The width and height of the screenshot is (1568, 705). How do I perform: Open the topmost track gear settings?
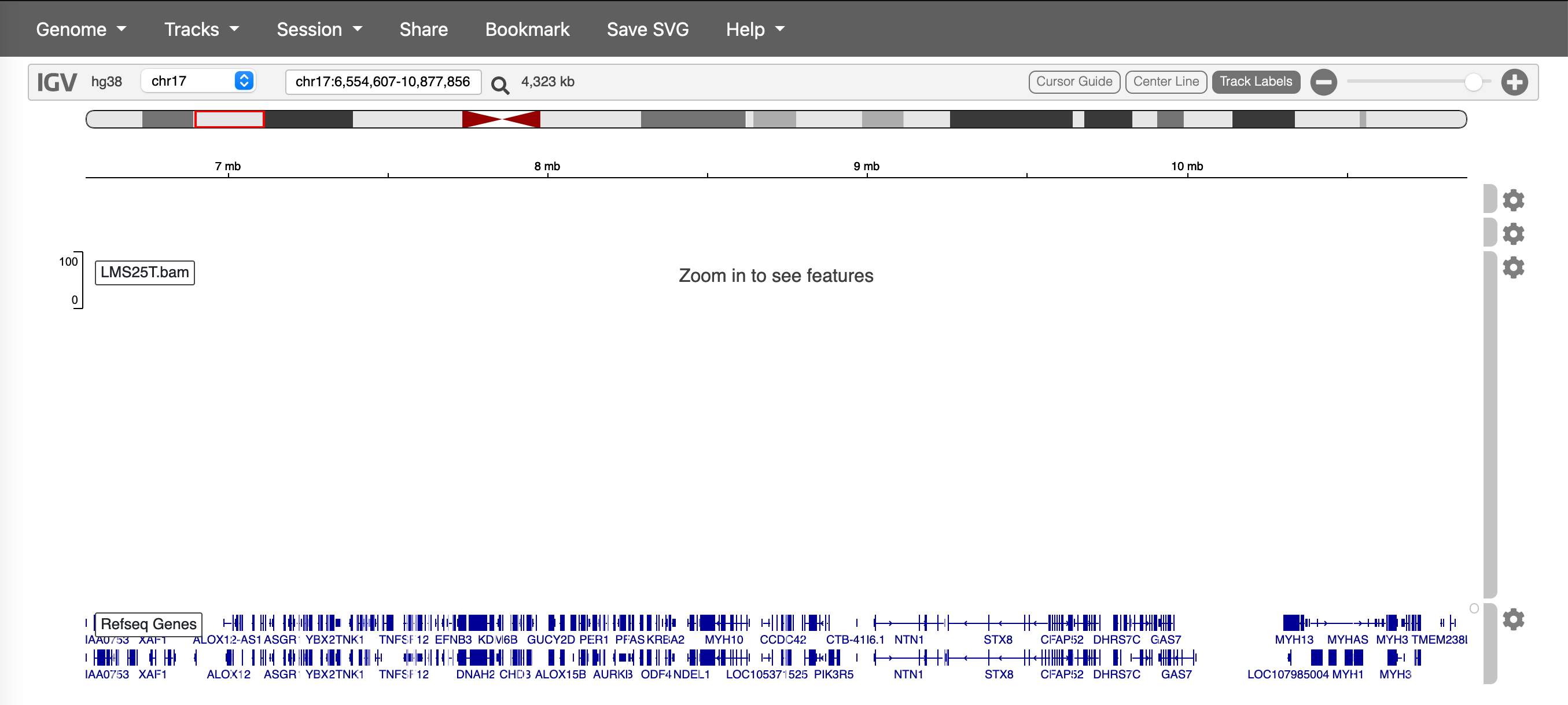tap(1512, 200)
